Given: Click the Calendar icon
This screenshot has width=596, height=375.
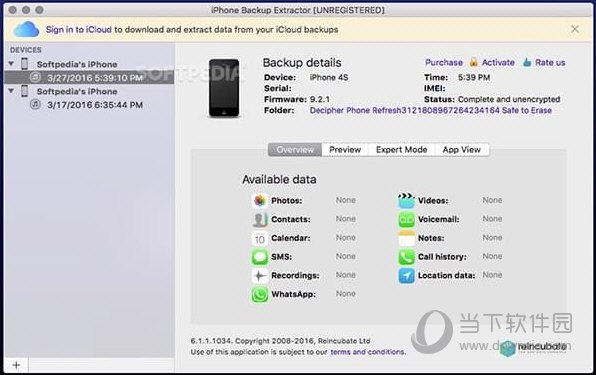Looking at the screenshot, I should [260, 238].
